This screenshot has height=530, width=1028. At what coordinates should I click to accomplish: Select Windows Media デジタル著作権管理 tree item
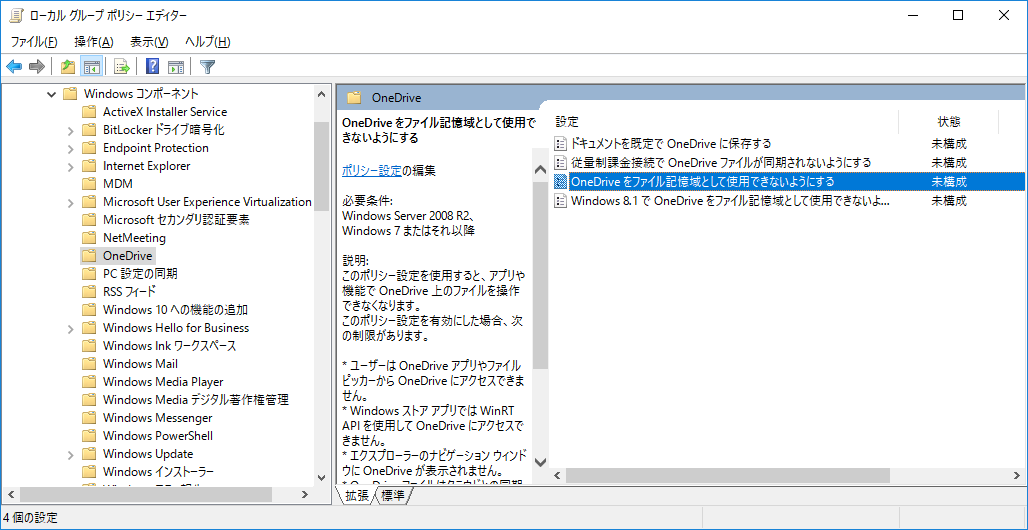pyautogui.click(x=195, y=399)
